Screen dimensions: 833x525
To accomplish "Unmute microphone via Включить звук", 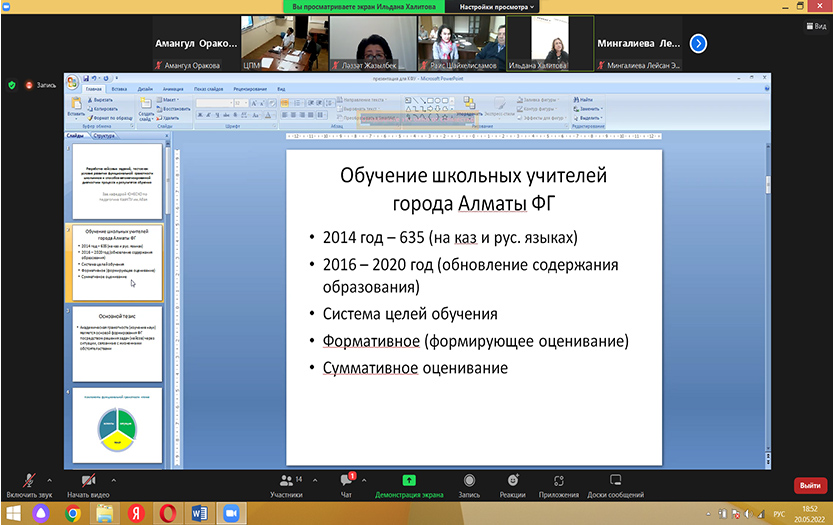I will 29,485.
